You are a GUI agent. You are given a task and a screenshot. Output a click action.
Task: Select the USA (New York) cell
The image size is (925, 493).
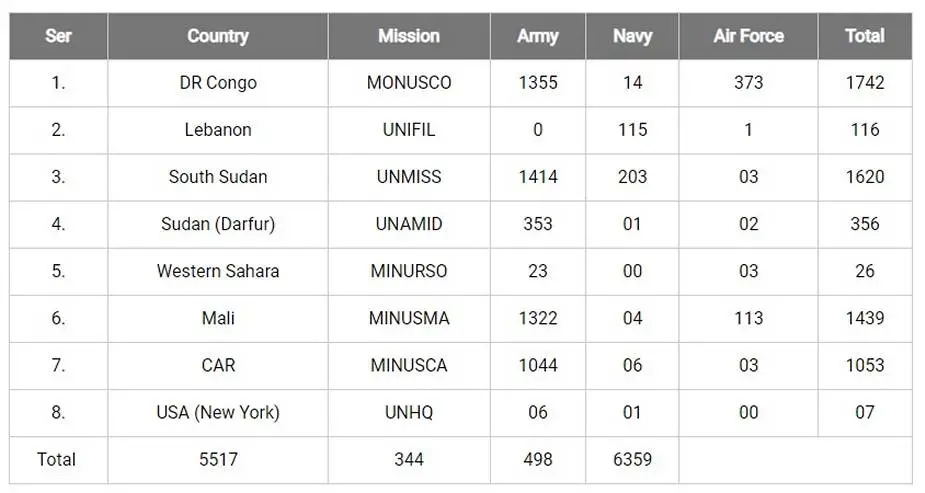click(x=217, y=412)
